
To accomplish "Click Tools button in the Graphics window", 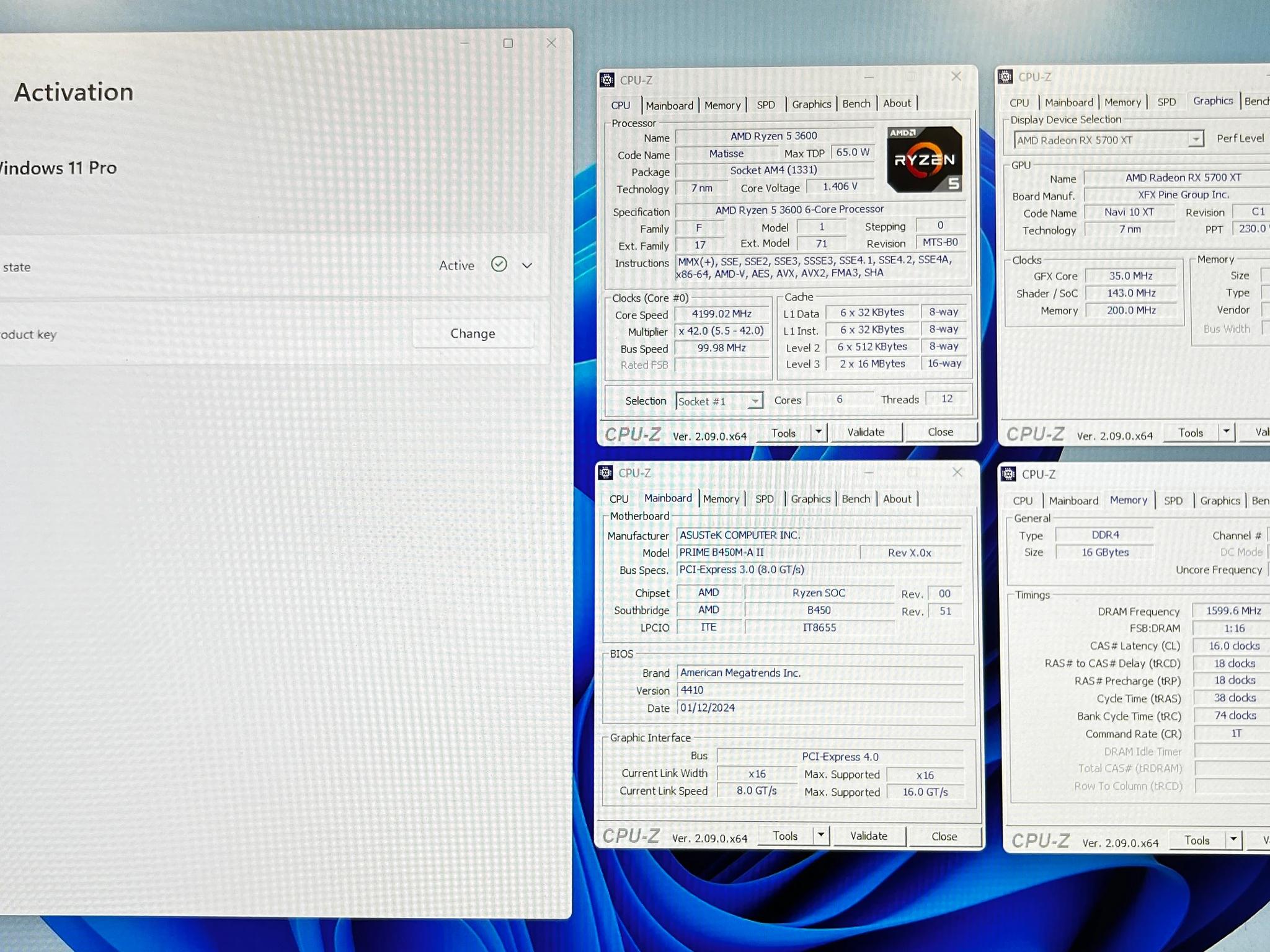I will click(1191, 433).
